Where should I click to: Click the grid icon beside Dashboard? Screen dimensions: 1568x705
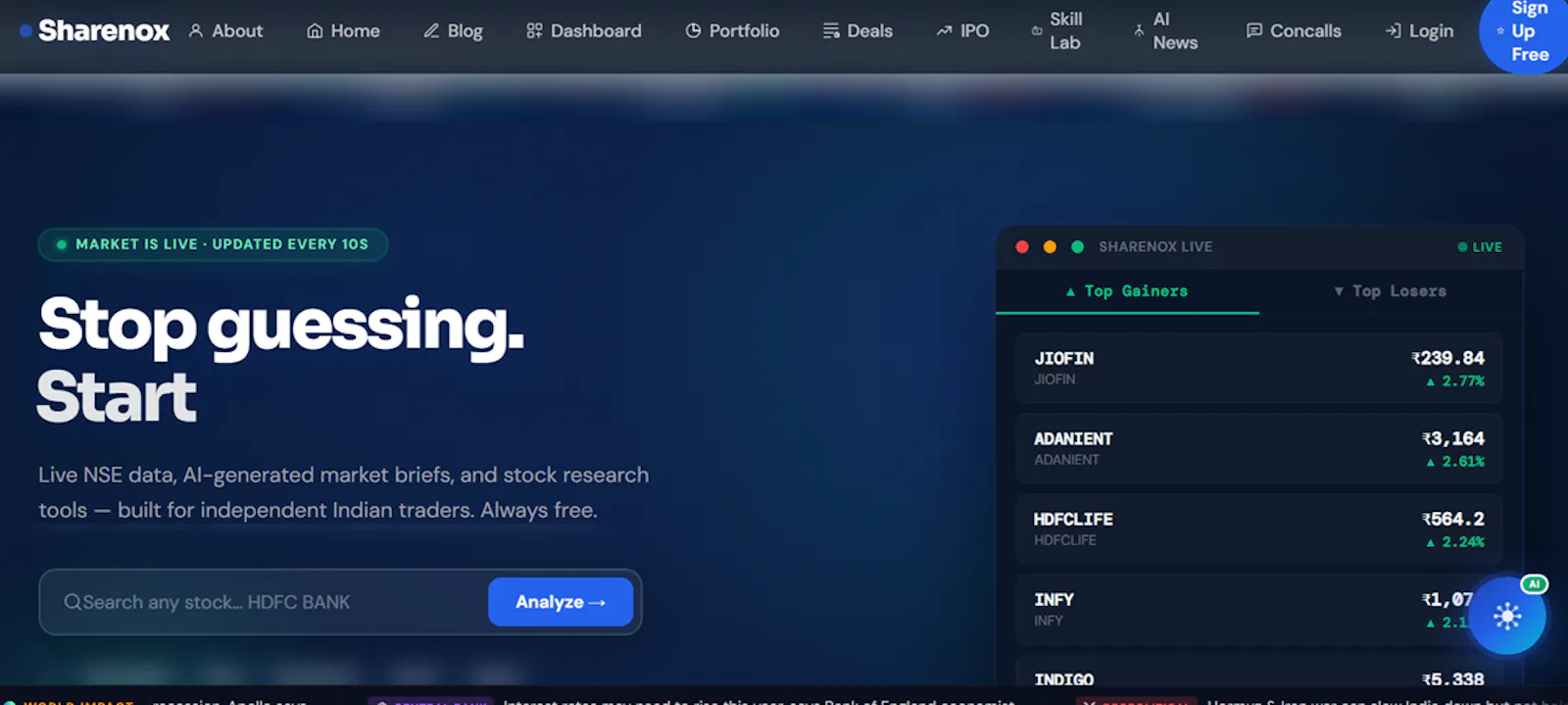click(x=534, y=31)
